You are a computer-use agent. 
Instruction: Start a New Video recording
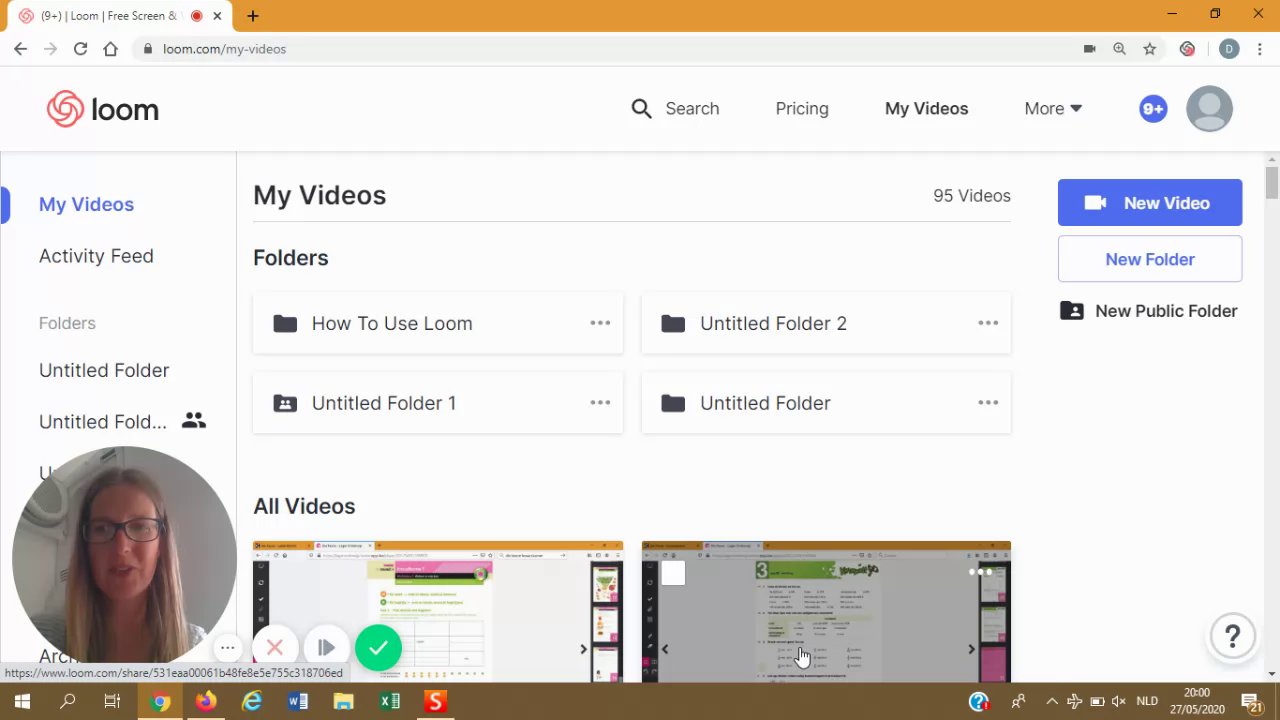pos(1150,203)
